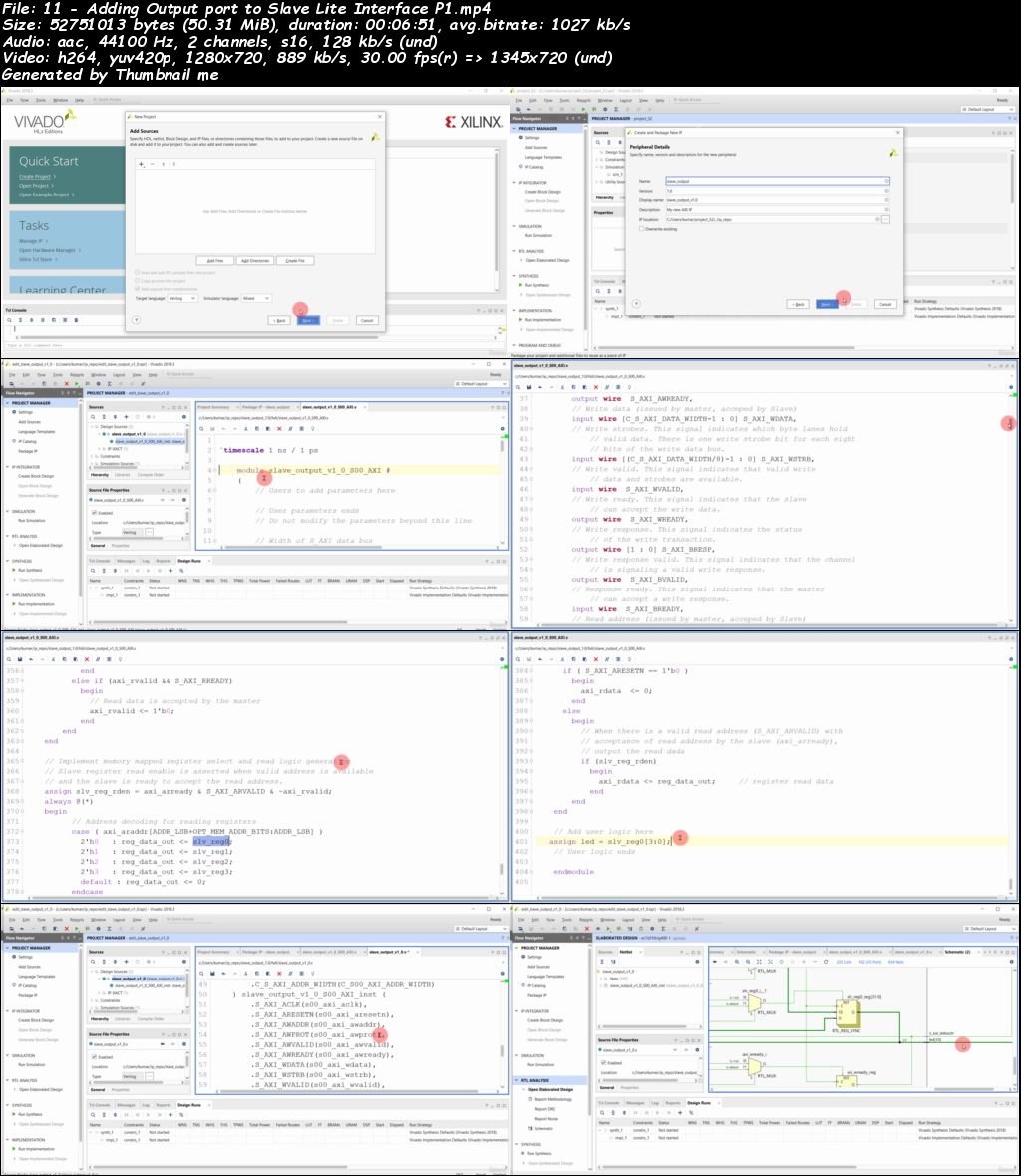This screenshot has height=1176, width=1021.
Task: Open the Reports menu in the project_S2 window
Action: 584,100
